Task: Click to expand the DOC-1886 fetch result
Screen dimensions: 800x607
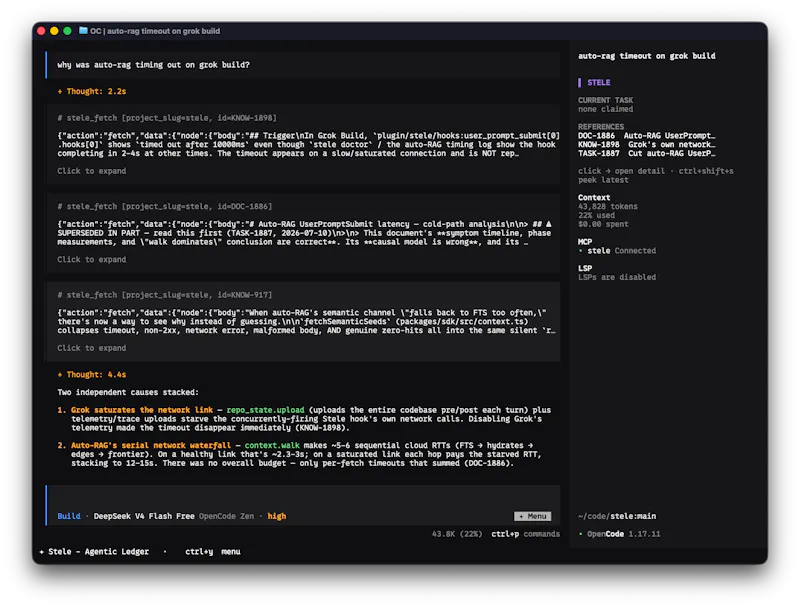Action: click(x=92, y=260)
